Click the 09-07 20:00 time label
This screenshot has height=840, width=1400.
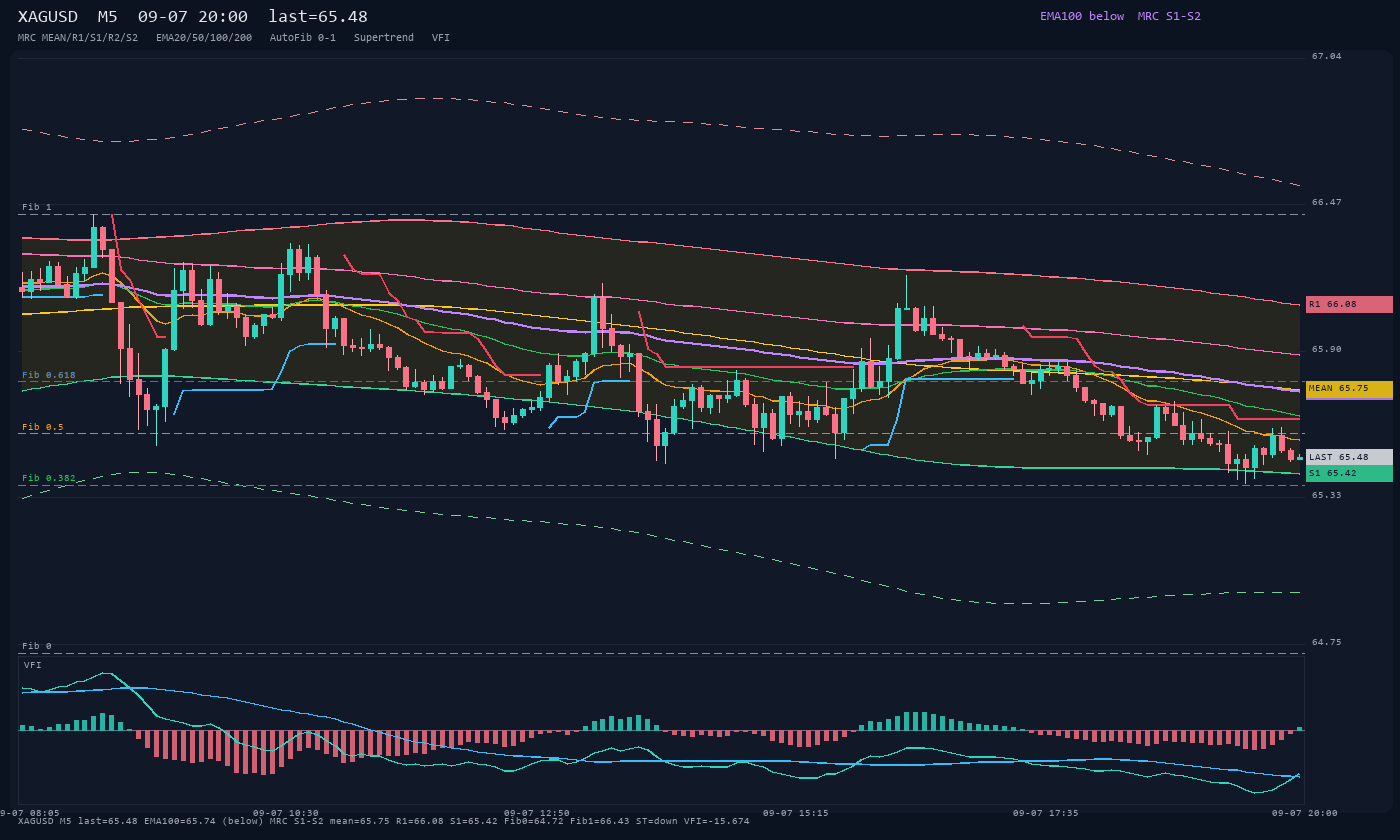coord(1304,813)
